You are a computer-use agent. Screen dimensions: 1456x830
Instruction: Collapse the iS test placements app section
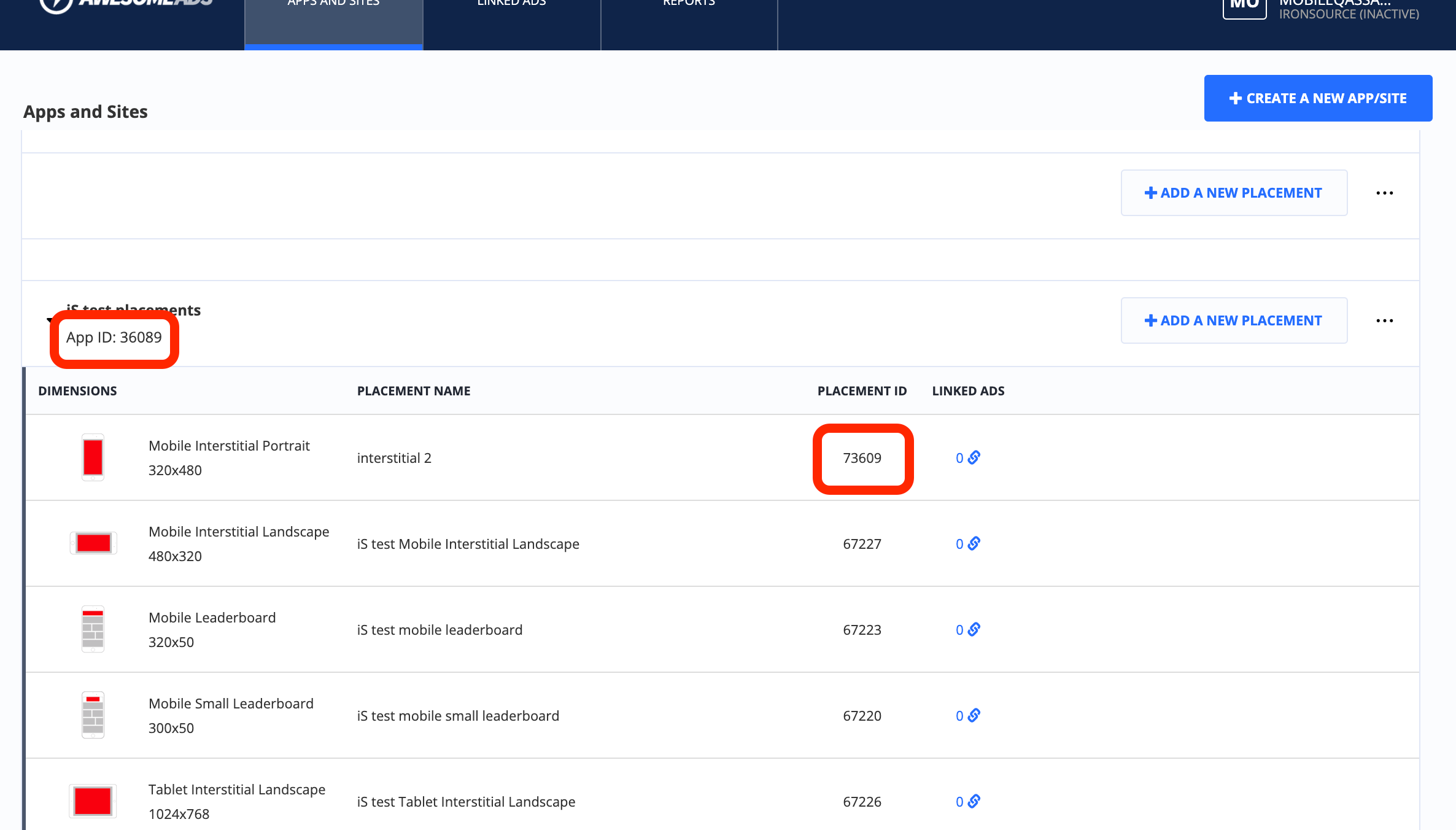pos(48,320)
